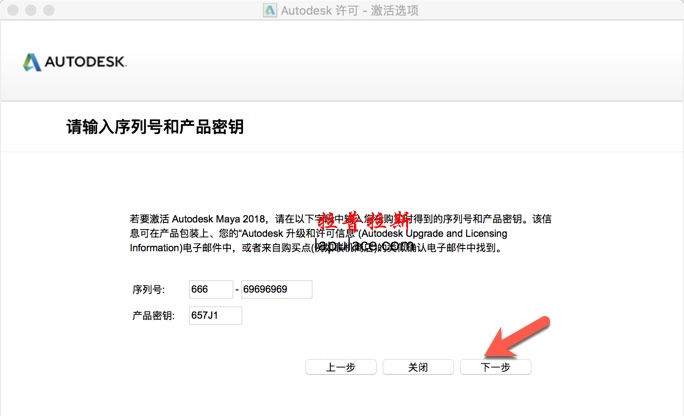The height and width of the screenshot is (416, 684).
Task: Click the 产品密钥 label
Action: click(x=153, y=315)
